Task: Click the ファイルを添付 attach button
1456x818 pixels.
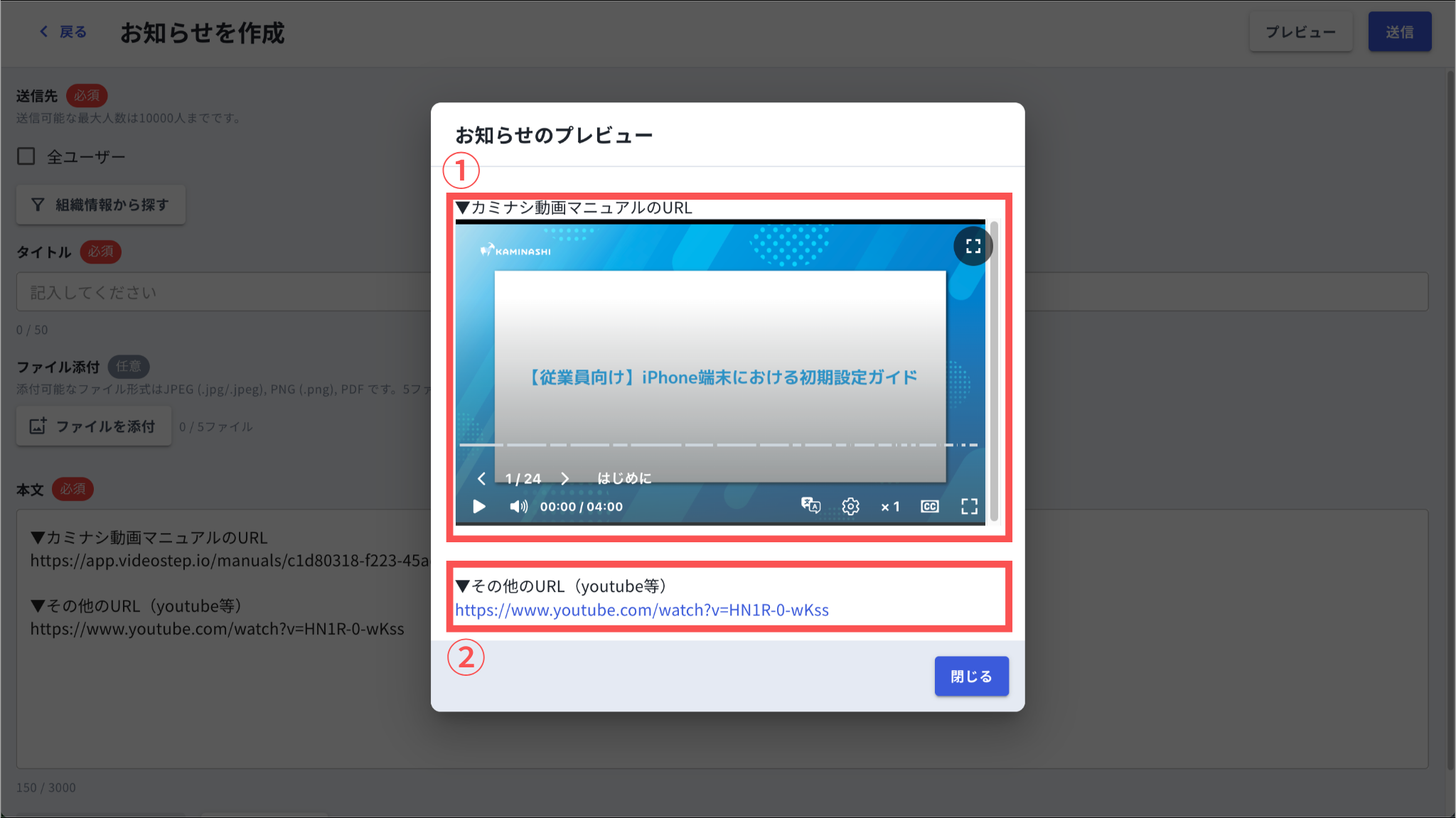Action: coord(94,426)
